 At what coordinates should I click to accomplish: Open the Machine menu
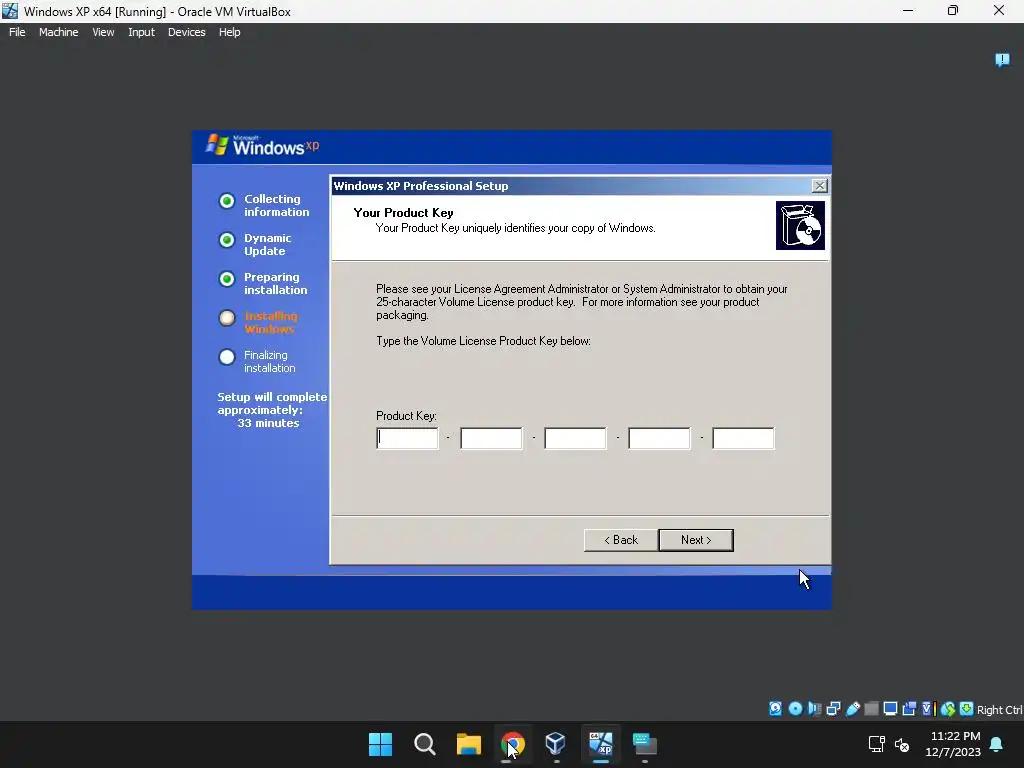[x=59, y=32]
